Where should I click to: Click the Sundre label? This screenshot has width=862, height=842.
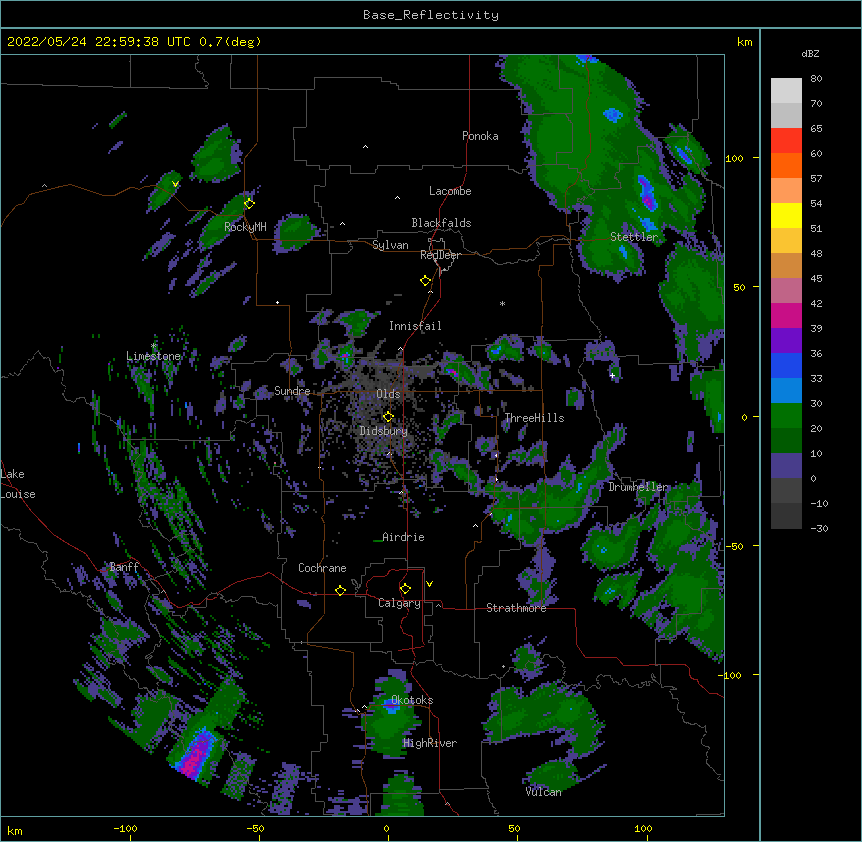pos(292,391)
